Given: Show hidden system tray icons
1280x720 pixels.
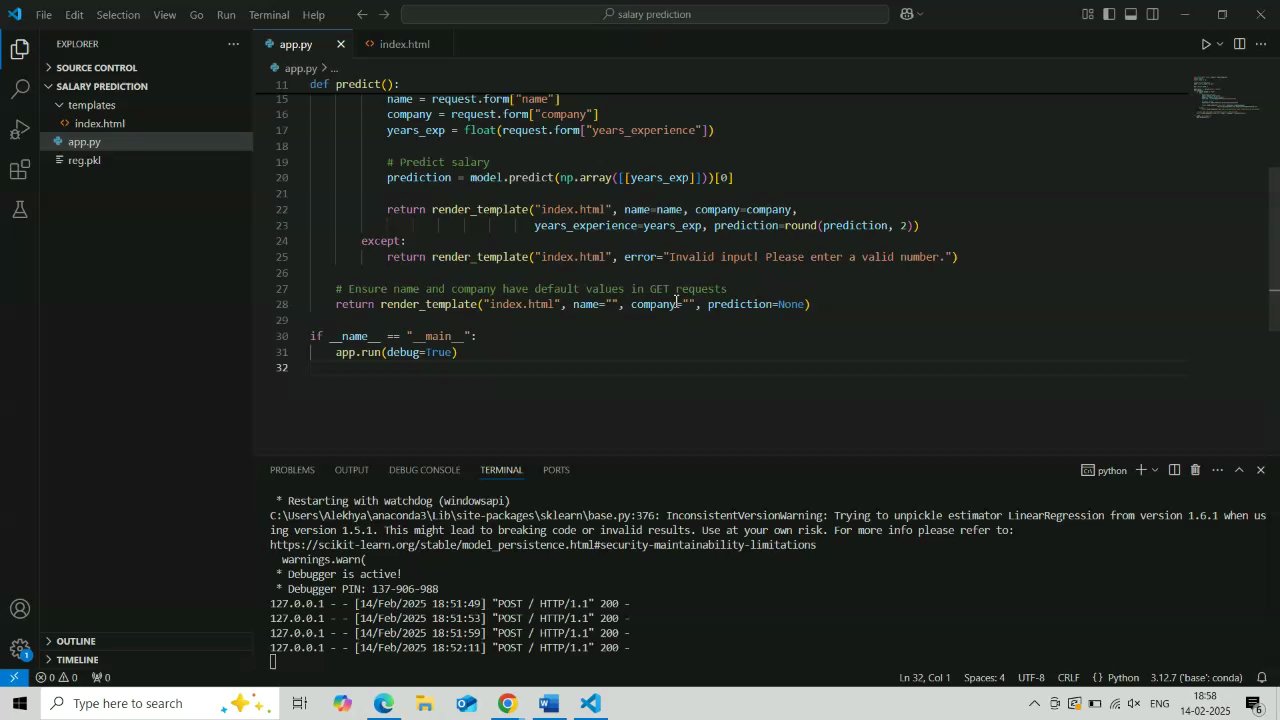Looking at the screenshot, I should click(1034, 704).
